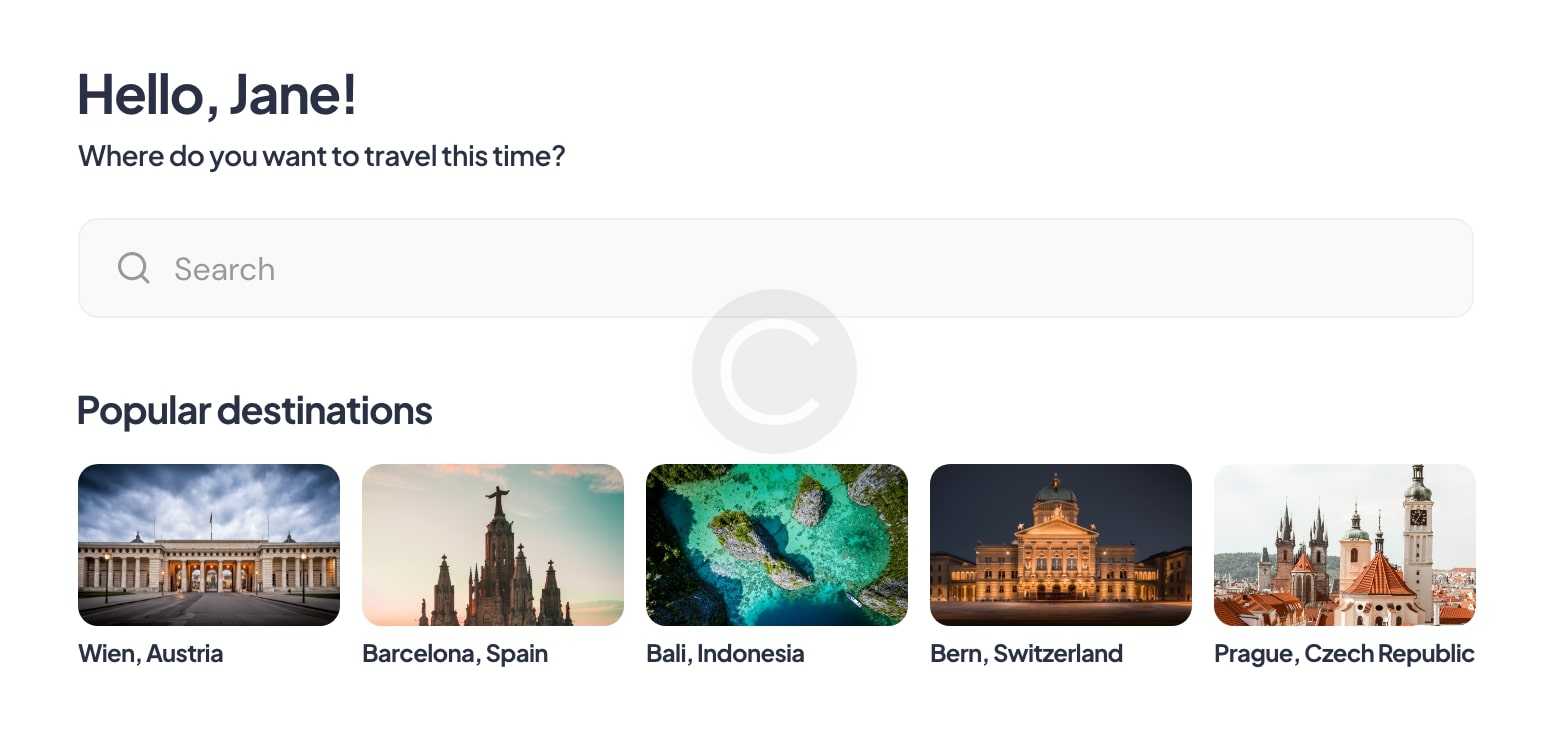Focus the Search input field
The height and width of the screenshot is (744, 1550).
click(800, 268)
